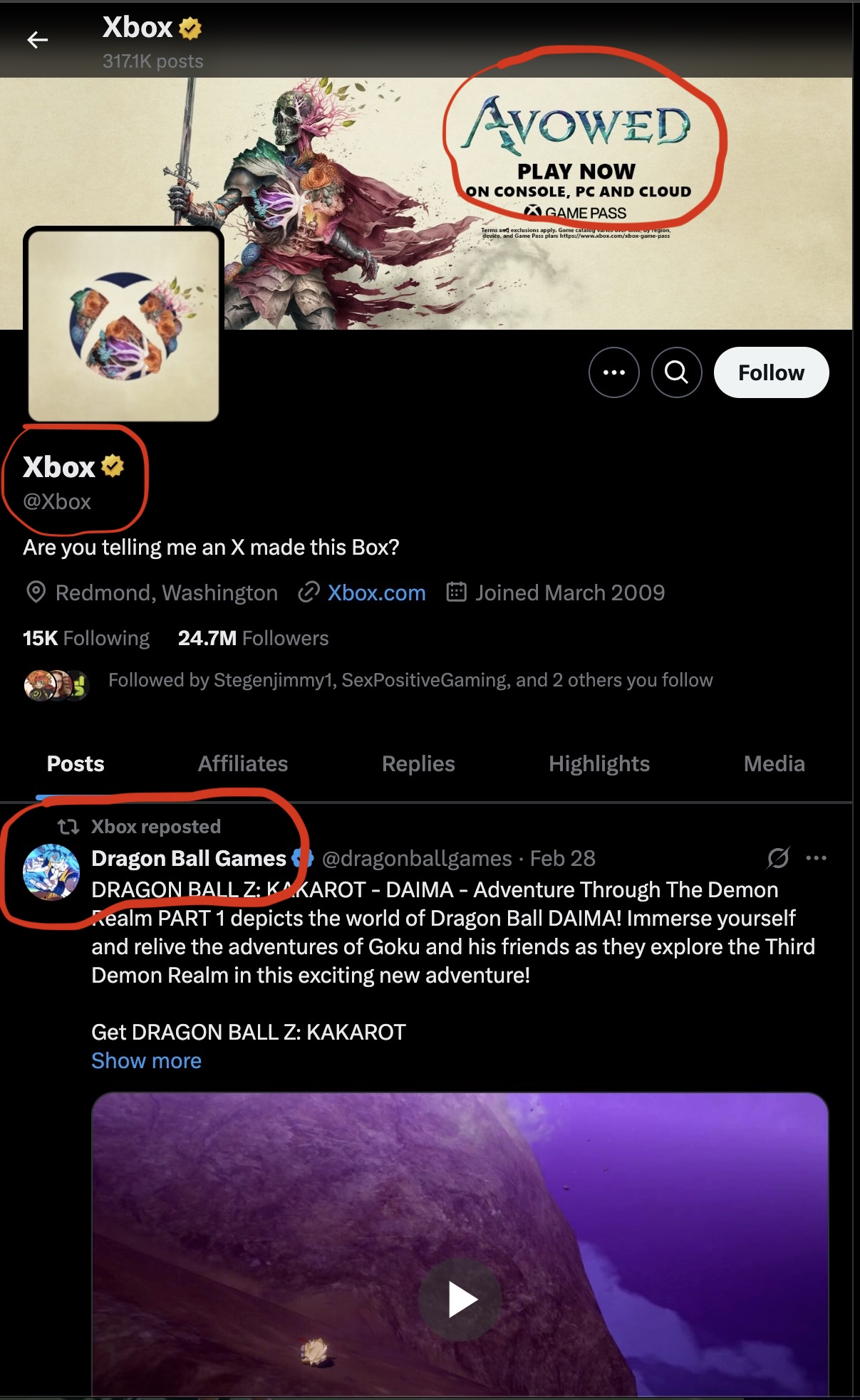Image resolution: width=860 pixels, height=1400 pixels.
Task: Open the search icon on the profile
Action: 675,372
